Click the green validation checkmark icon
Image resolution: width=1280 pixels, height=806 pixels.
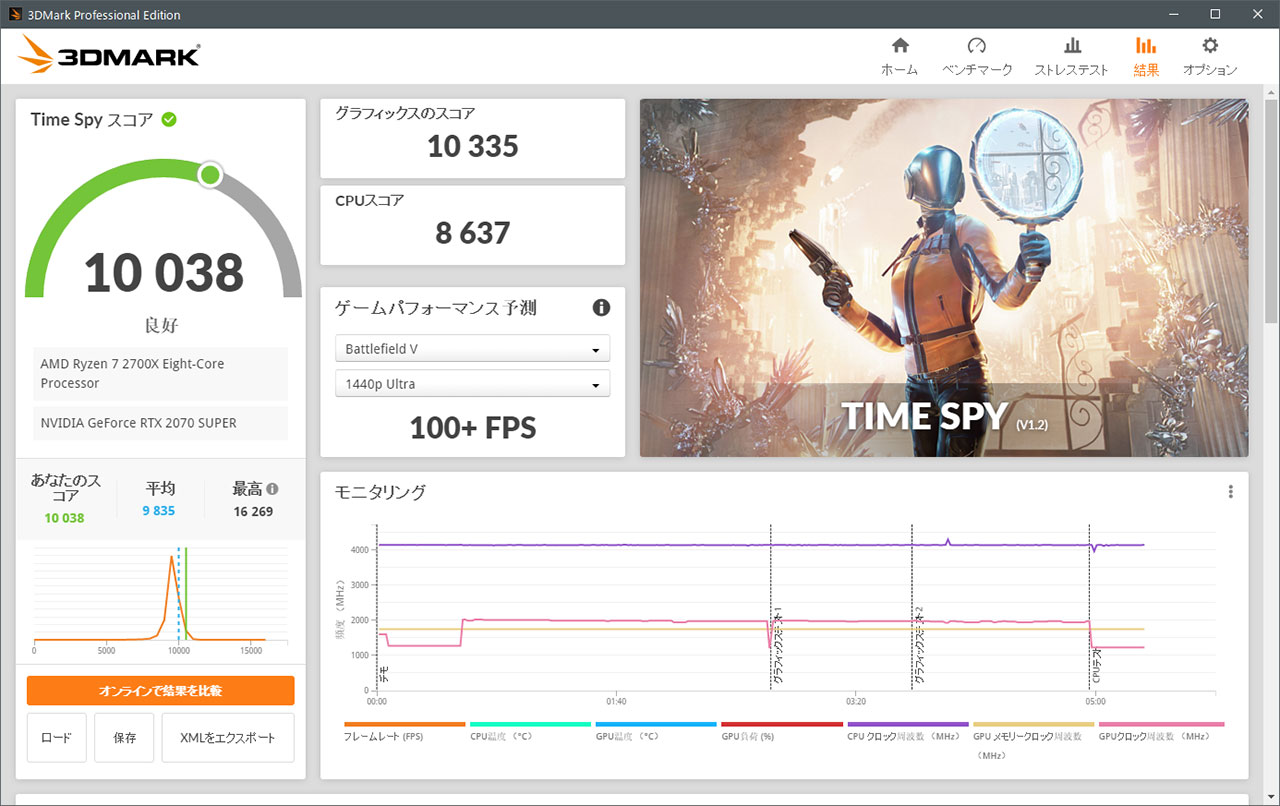[169, 120]
